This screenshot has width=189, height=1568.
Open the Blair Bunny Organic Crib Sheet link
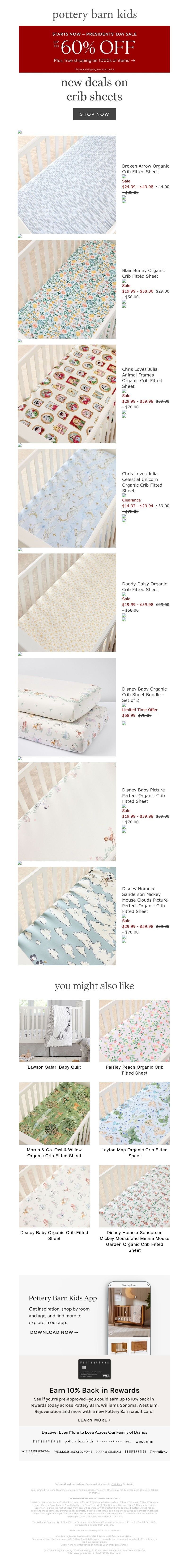pos(143,273)
